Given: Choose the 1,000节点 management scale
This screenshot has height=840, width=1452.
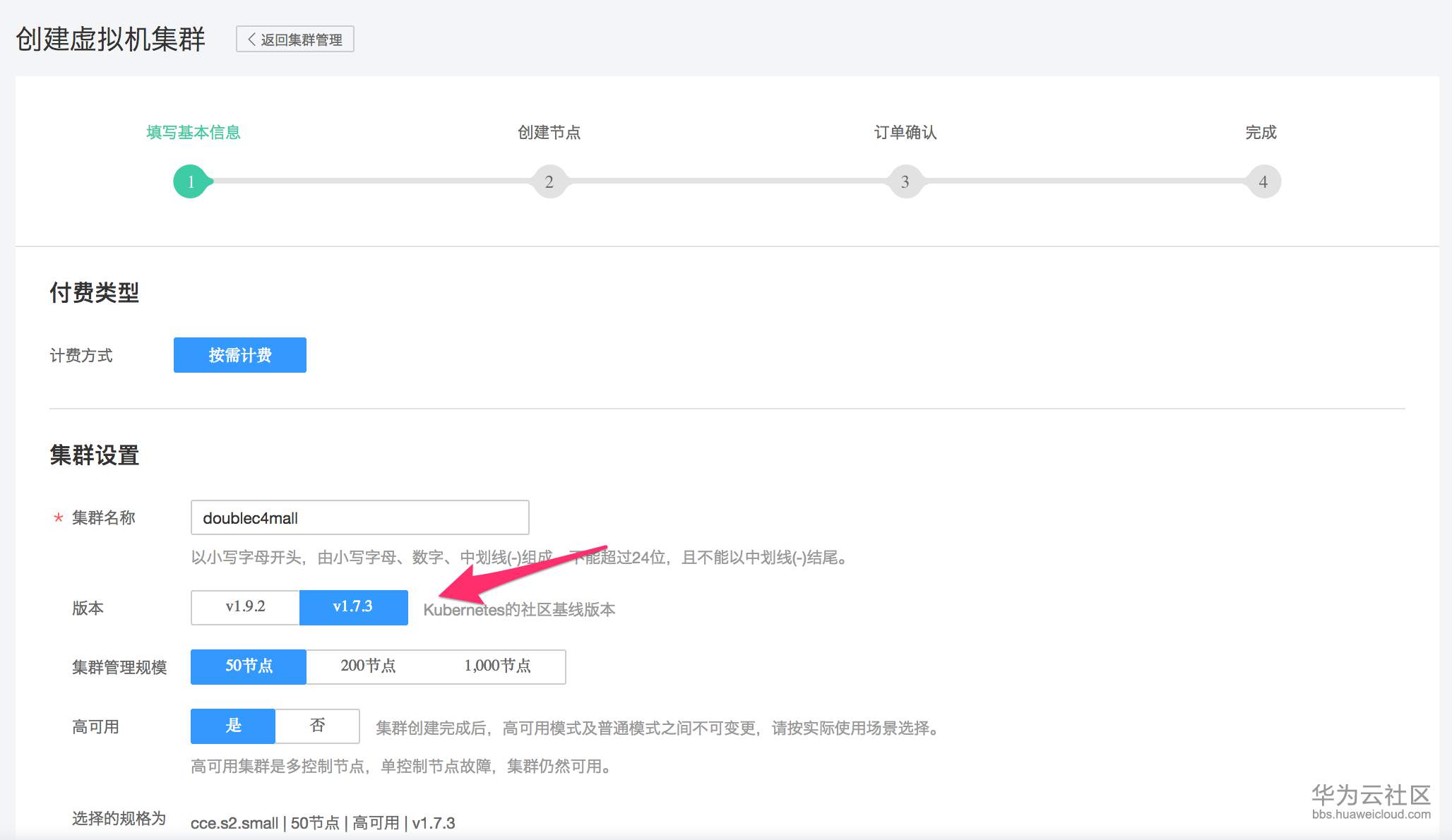Looking at the screenshot, I should pos(499,666).
